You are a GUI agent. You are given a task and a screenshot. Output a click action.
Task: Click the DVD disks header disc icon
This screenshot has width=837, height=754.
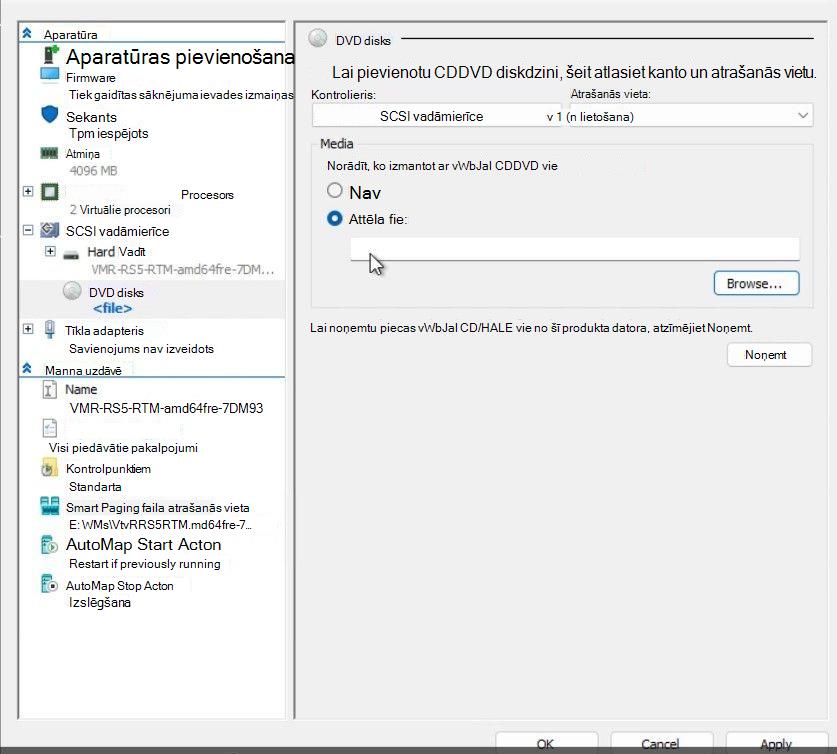point(318,38)
